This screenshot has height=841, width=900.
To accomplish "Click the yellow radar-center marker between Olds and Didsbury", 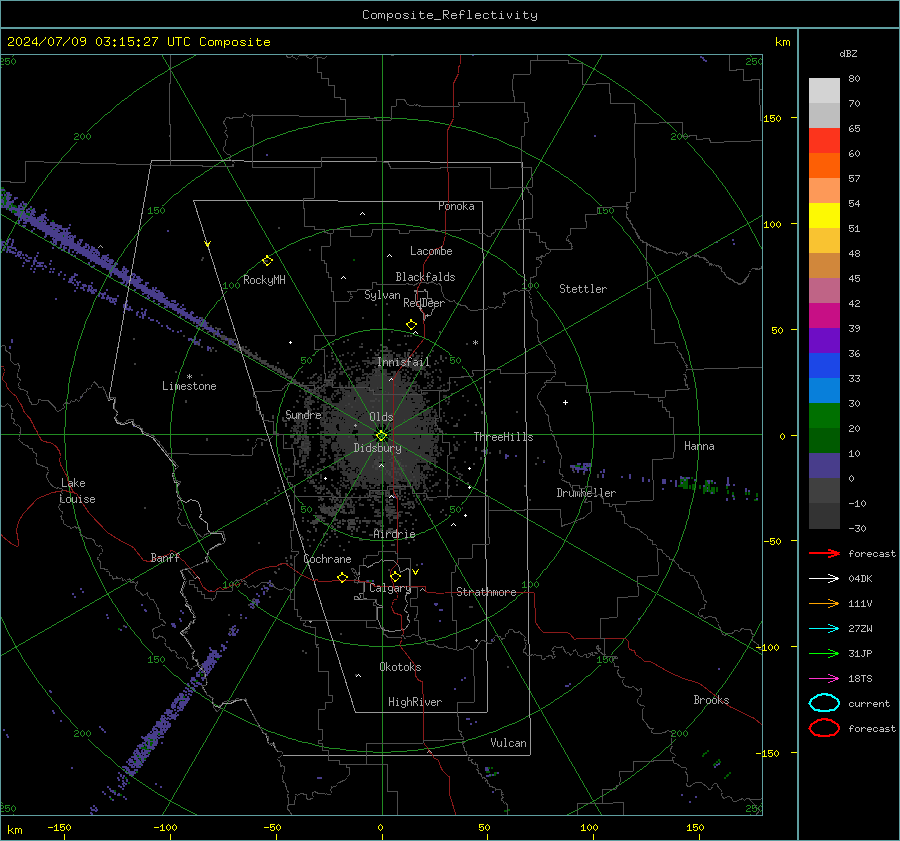I will click(382, 436).
